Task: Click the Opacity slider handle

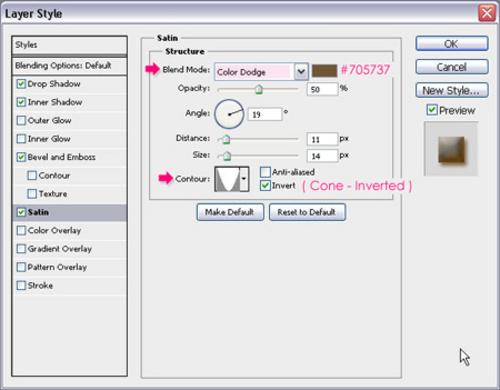Action: pos(259,89)
